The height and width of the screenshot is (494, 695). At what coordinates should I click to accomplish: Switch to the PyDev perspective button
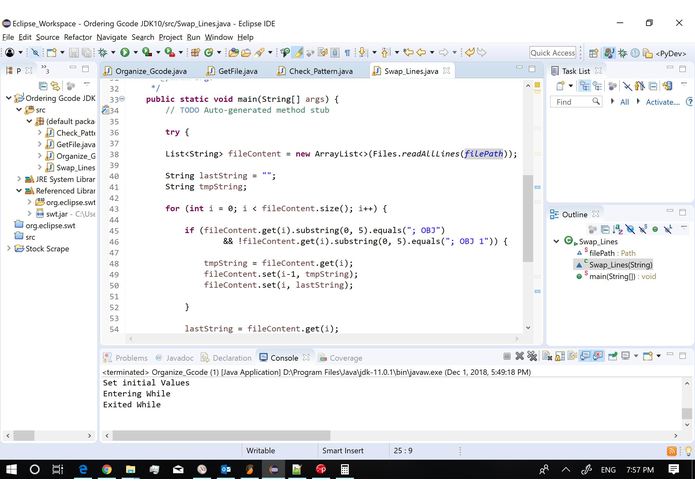tap(665, 54)
